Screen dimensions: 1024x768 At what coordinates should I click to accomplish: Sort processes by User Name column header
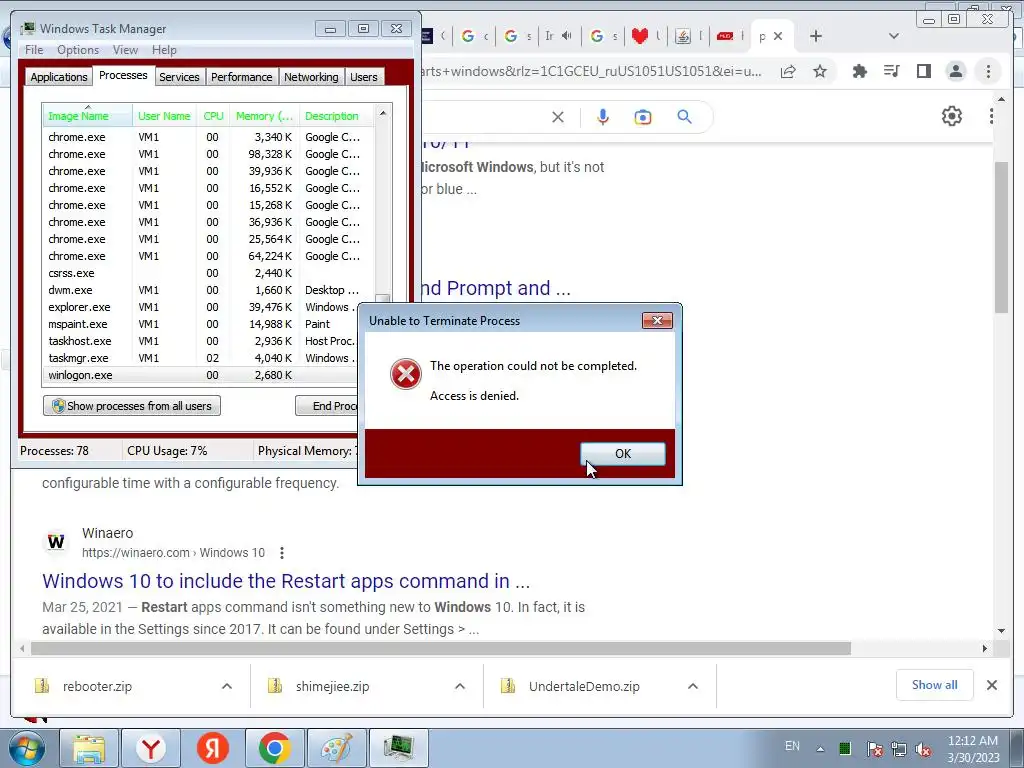(x=164, y=116)
